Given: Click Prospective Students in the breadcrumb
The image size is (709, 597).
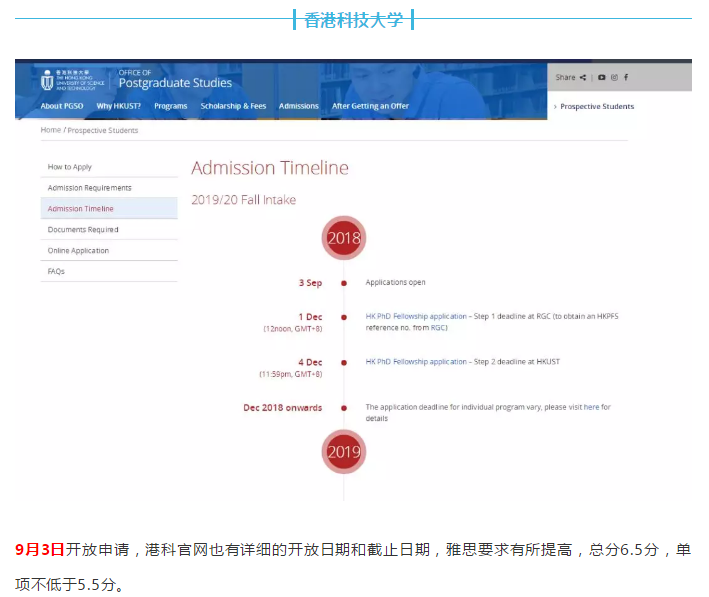Looking at the screenshot, I should click(103, 130).
